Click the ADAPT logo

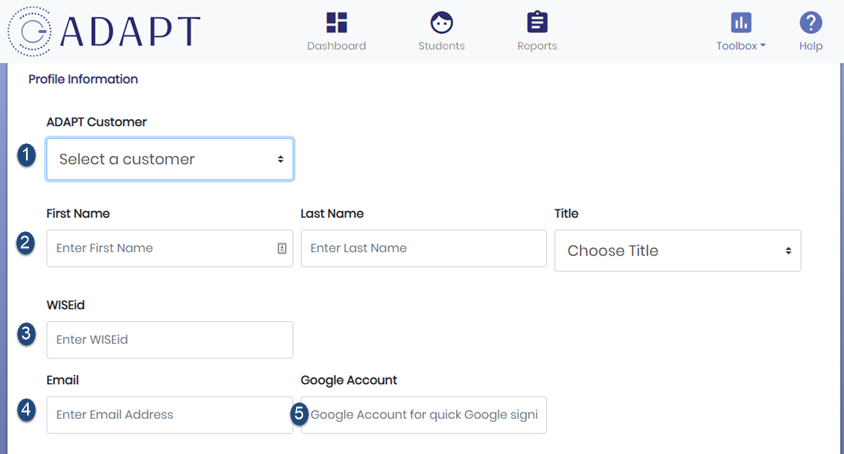coord(104,31)
